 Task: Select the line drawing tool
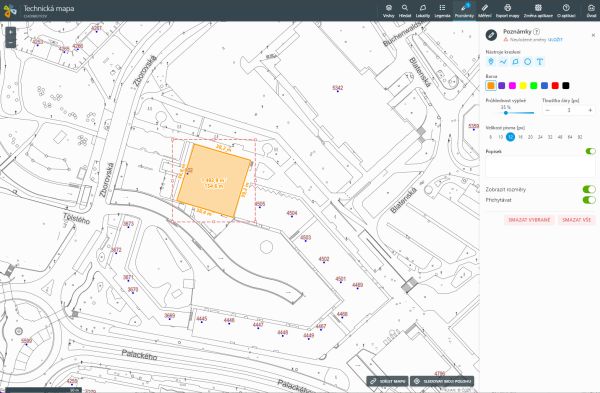(x=503, y=62)
